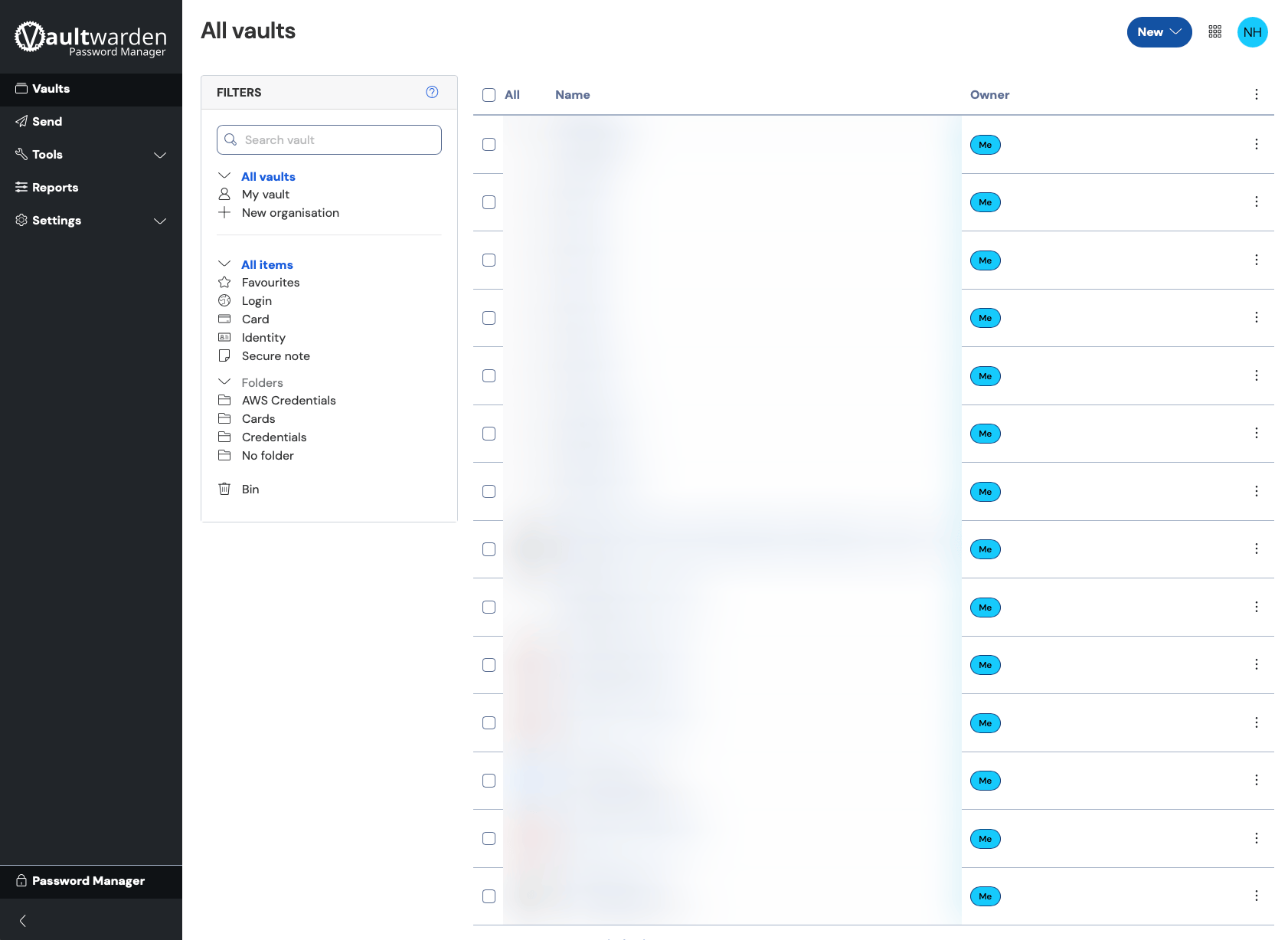Click the Vaultwarden logo

[x=90, y=38]
